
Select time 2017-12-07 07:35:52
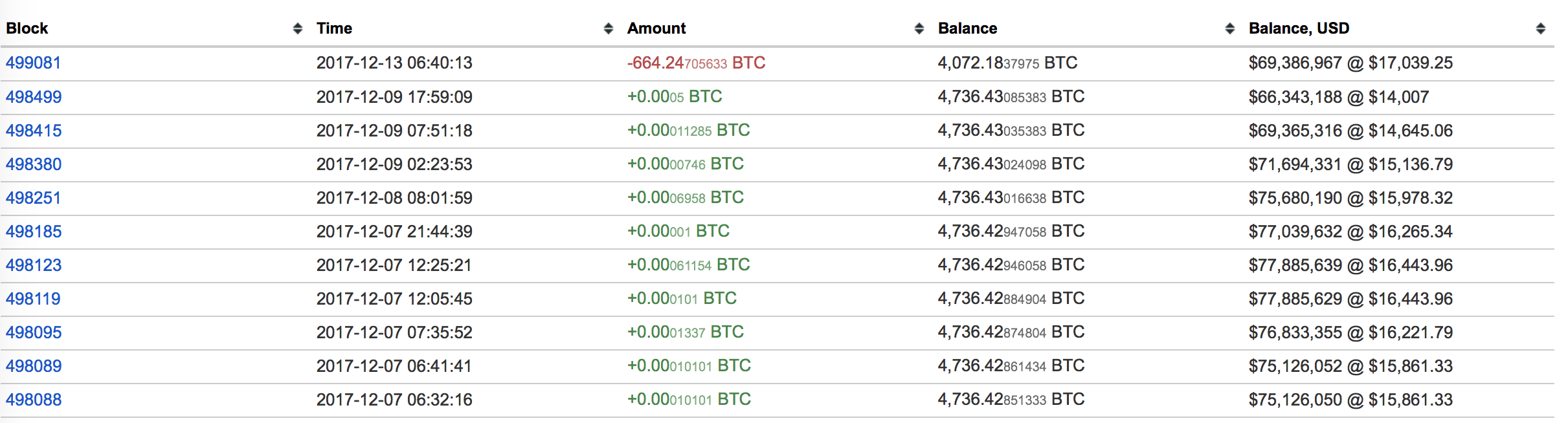pos(394,332)
